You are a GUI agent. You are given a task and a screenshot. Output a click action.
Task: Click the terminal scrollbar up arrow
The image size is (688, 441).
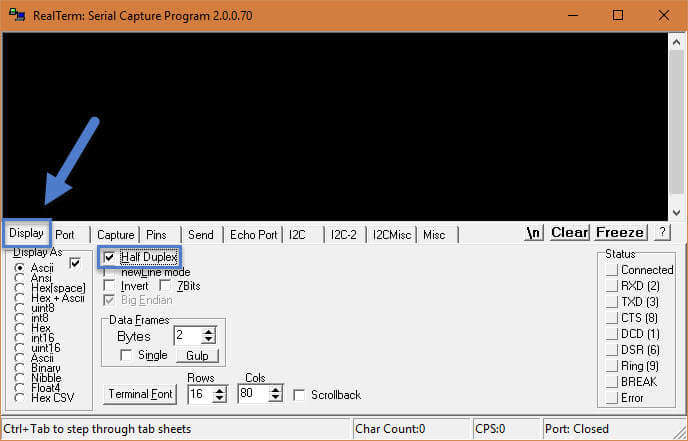676,43
